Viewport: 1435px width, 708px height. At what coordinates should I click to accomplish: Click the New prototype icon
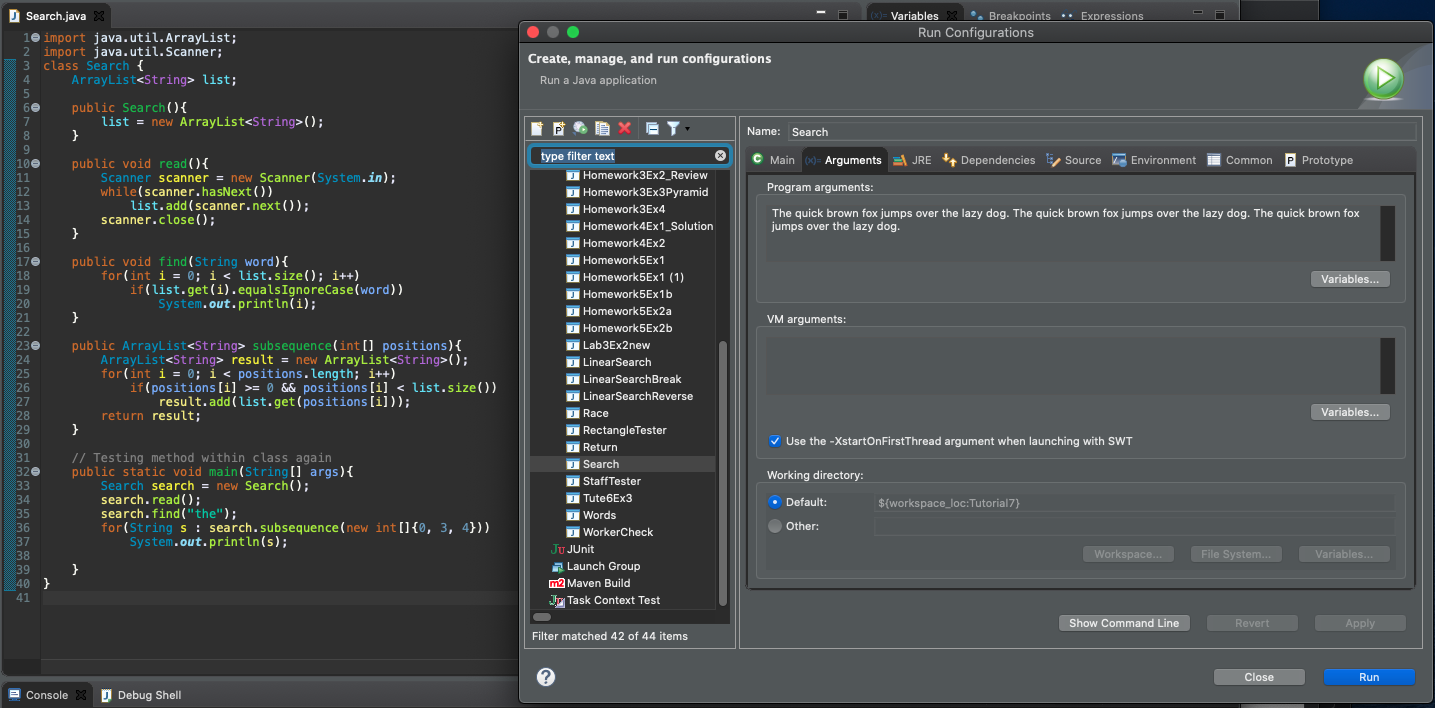click(559, 128)
